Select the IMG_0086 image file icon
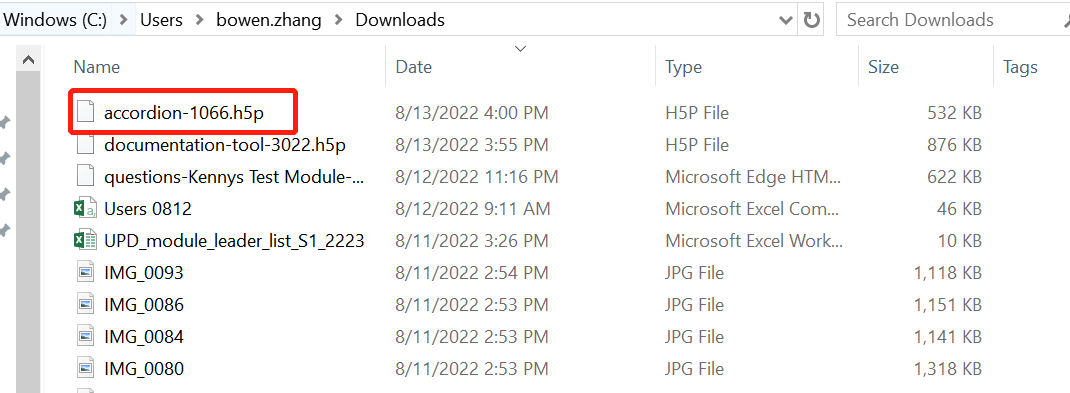This screenshot has width=1070, height=393. coord(85,304)
